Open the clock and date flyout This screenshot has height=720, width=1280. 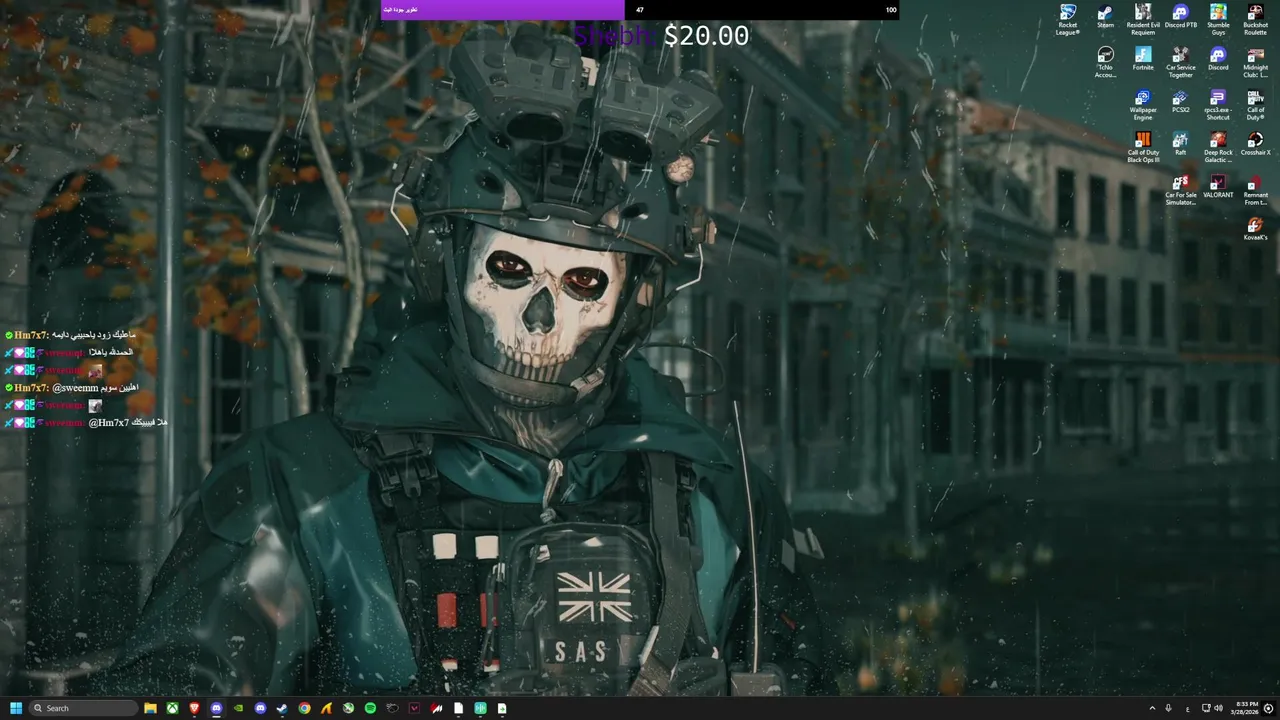pyautogui.click(x=1246, y=708)
